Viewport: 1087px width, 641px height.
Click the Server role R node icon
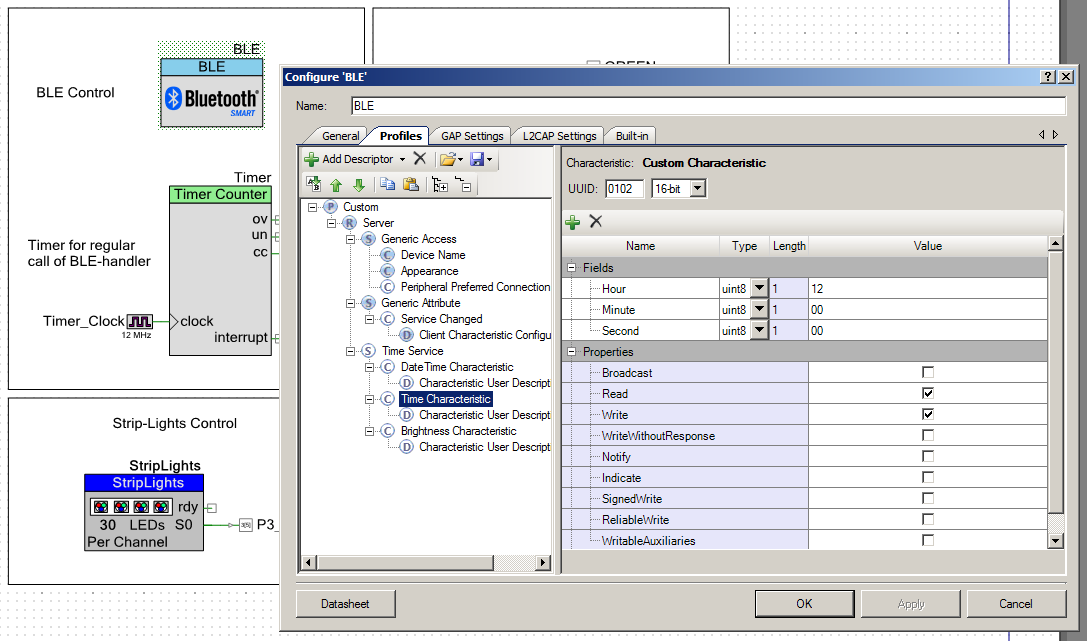(349, 223)
